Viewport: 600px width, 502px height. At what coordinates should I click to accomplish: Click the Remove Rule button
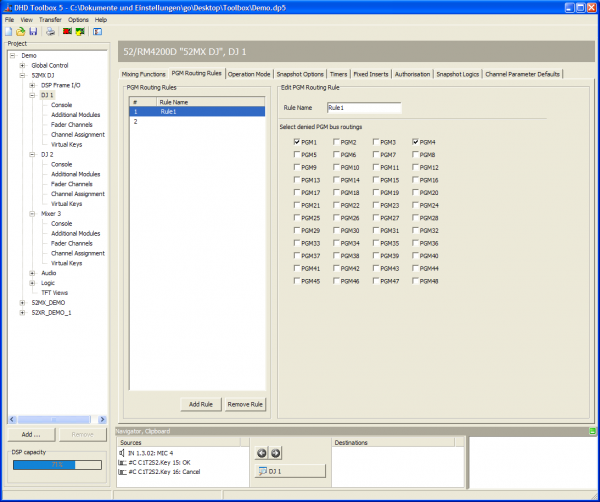245,404
